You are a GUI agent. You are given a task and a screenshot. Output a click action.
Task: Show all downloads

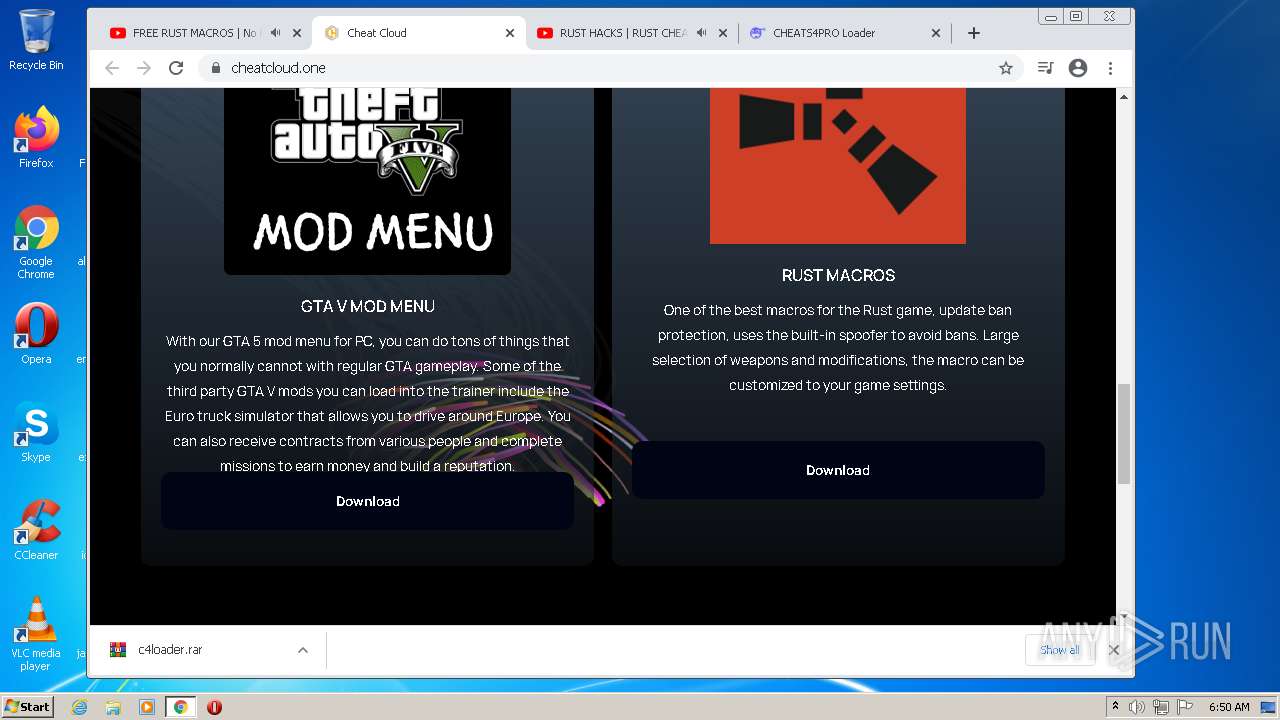click(1059, 650)
